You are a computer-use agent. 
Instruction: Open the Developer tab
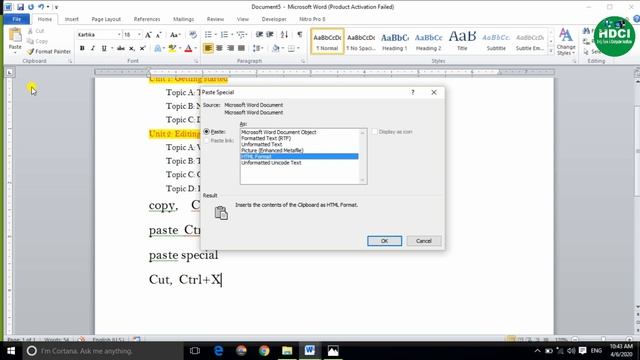pyautogui.click(x=274, y=19)
